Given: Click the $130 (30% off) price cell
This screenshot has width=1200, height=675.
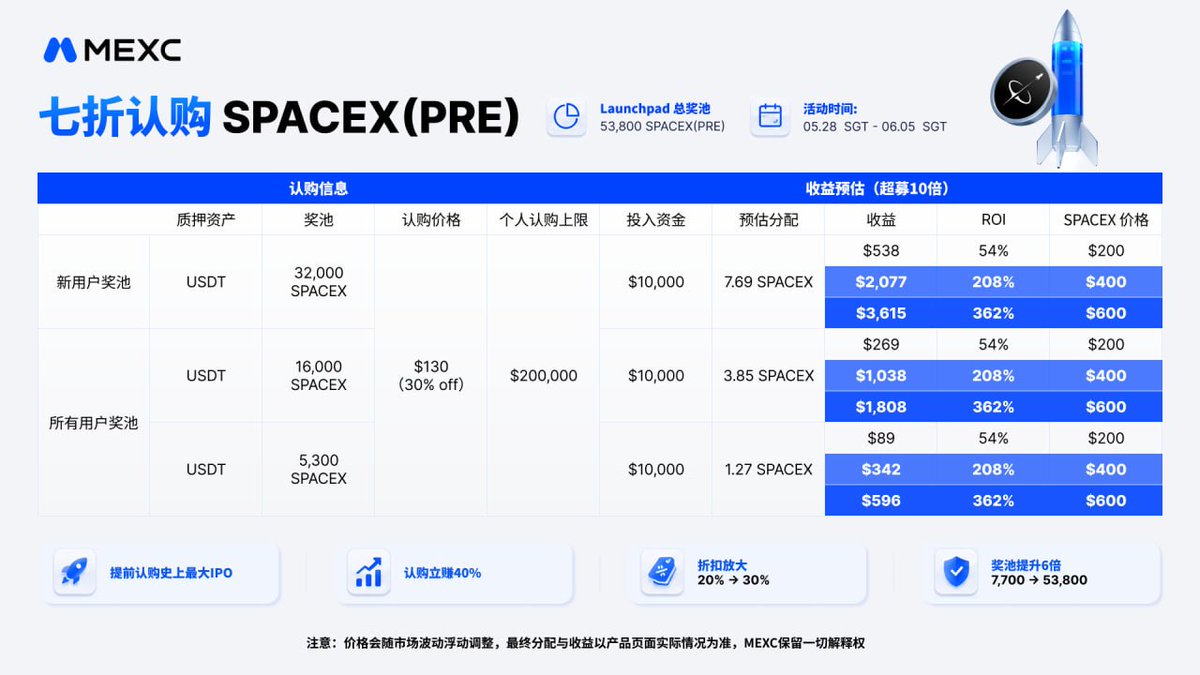Looking at the screenshot, I should pyautogui.click(x=431, y=376).
